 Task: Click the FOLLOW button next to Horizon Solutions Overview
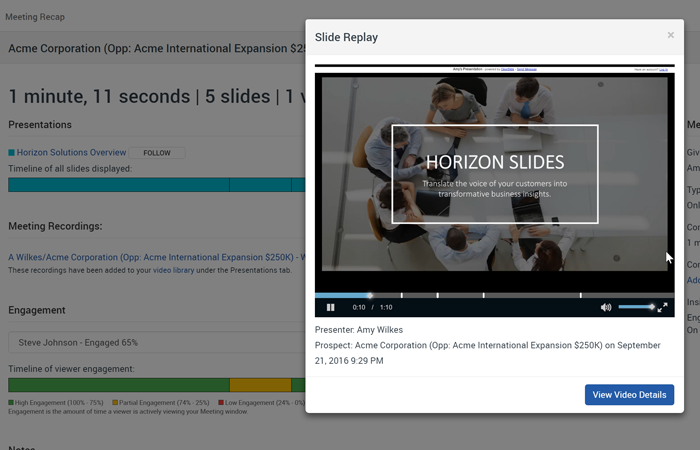tap(157, 153)
